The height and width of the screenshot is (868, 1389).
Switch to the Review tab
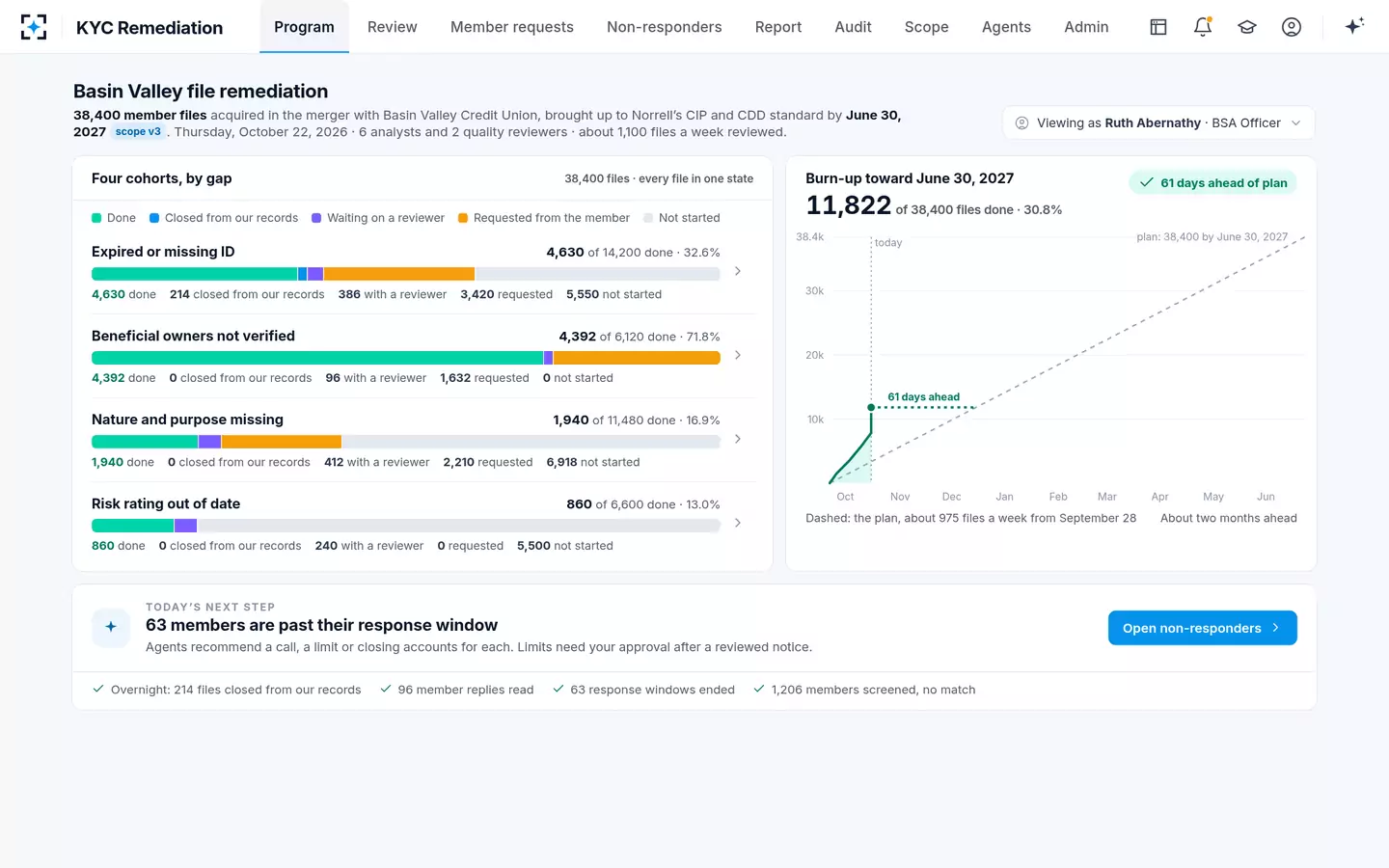393,27
